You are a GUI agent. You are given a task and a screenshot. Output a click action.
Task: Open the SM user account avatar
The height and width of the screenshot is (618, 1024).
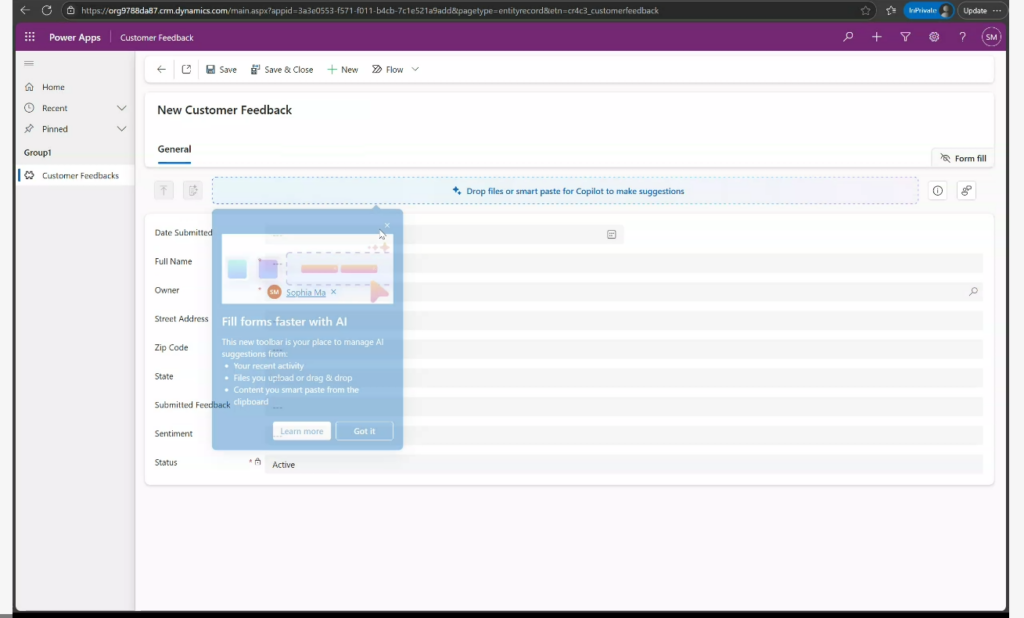coord(991,37)
